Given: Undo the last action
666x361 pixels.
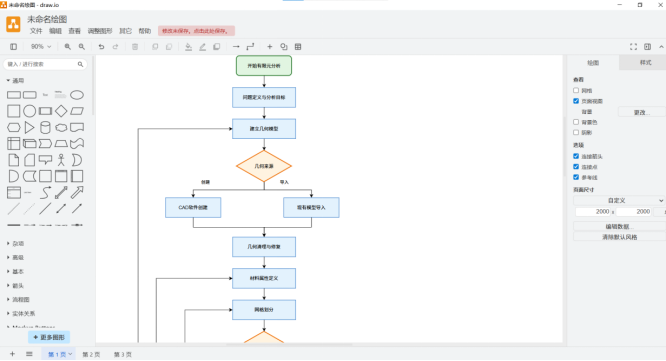Looking at the screenshot, I should tap(101, 47).
